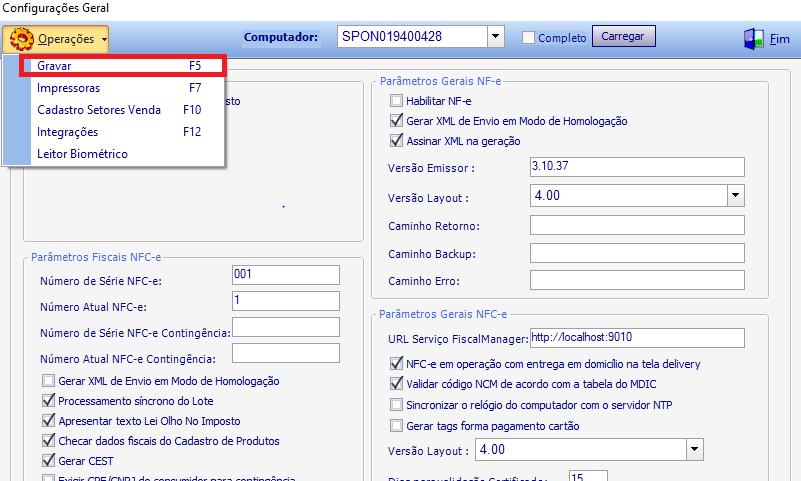
Task: Enable Sincronizar relógio com servidor NTP
Action: tap(396, 405)
